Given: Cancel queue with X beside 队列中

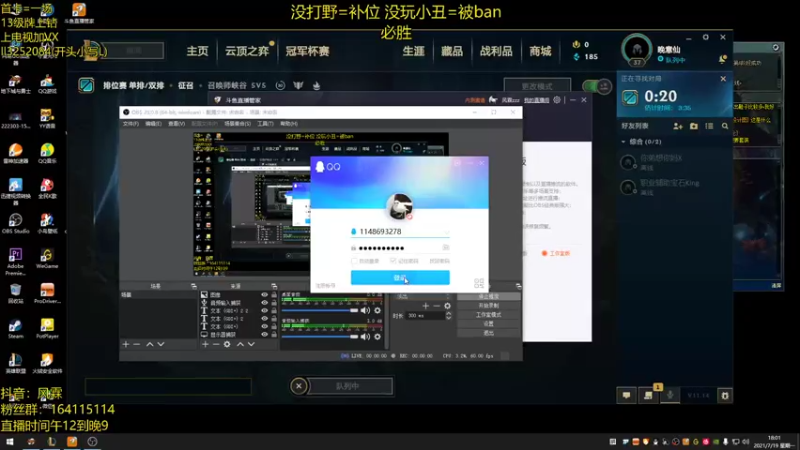Looking at the screenshot, I should [299, 386].
